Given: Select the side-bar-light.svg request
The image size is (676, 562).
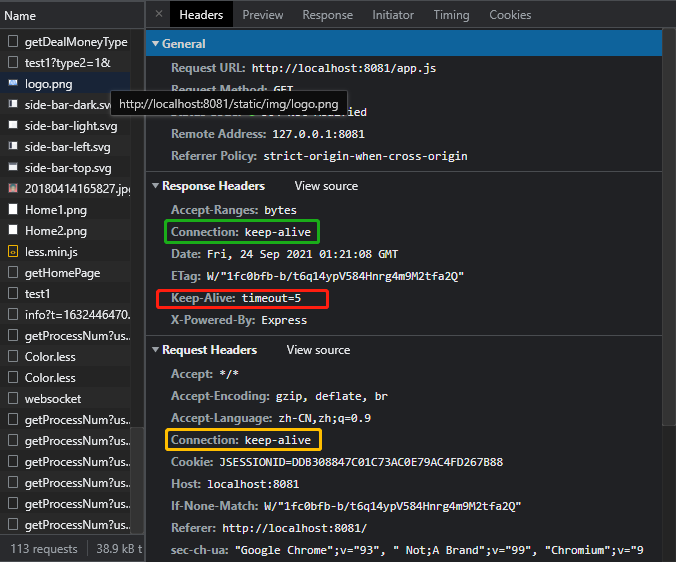Looking at the screenshot, I should pyautogui.click(x=65, y=126).
